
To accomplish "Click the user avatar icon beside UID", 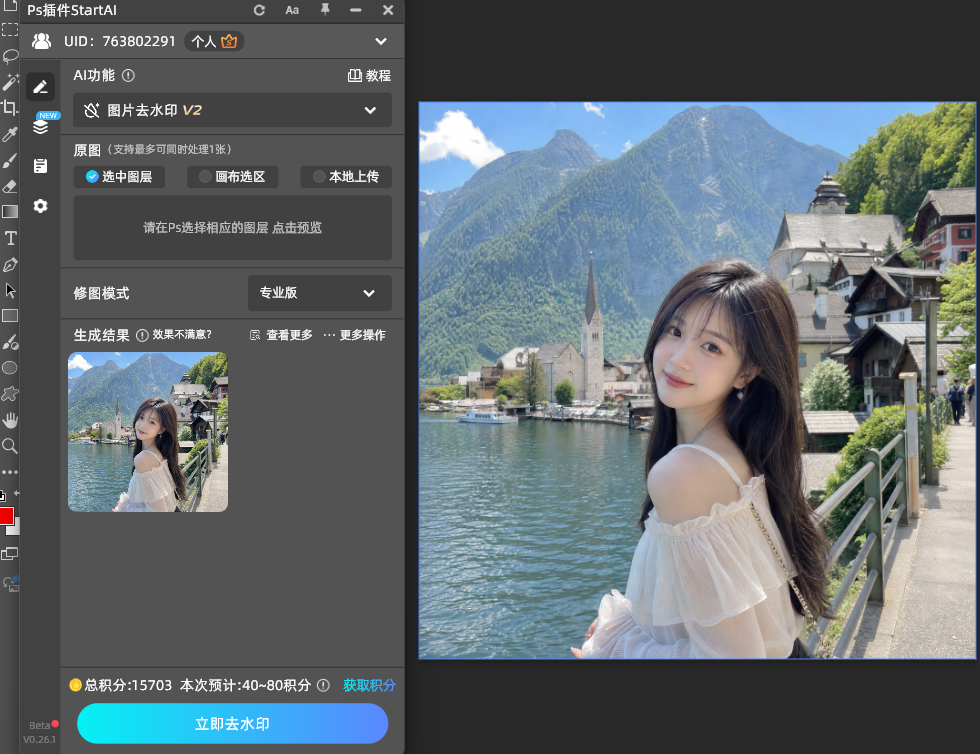I will tap(42, 41).
